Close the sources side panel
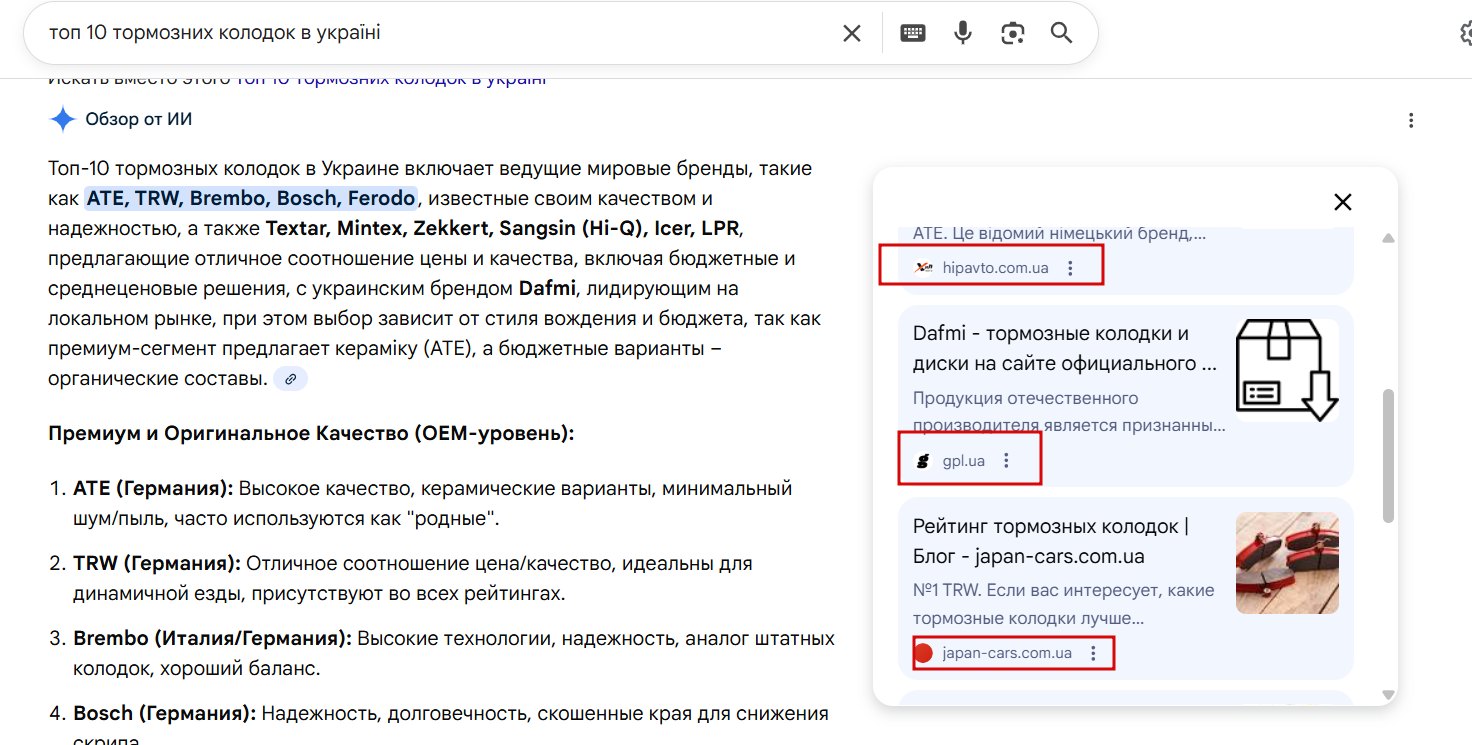This screenshot has width=1472, height=745. pos(1342,202)
